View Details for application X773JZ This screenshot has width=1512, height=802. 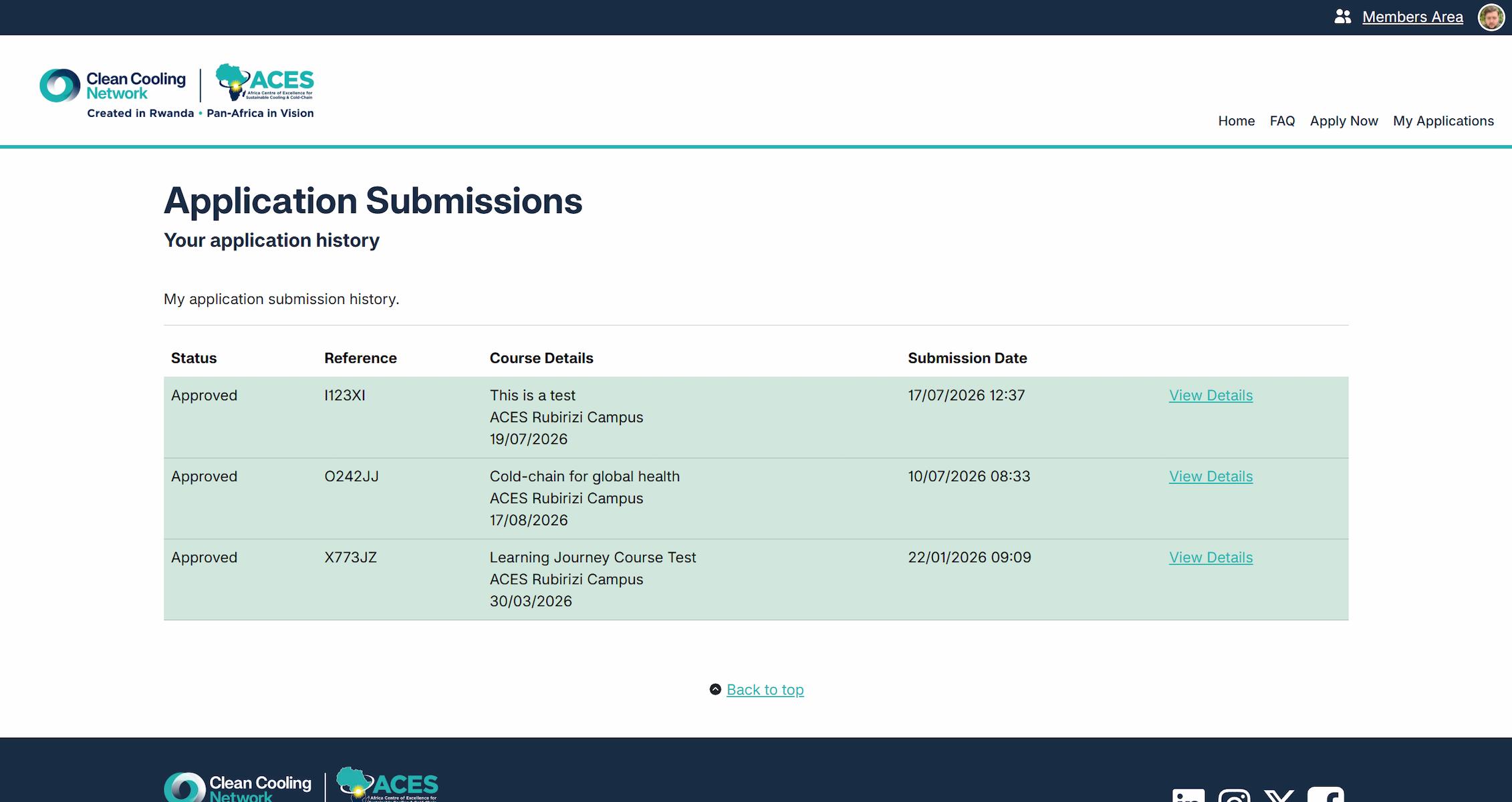pos(1211,557)
